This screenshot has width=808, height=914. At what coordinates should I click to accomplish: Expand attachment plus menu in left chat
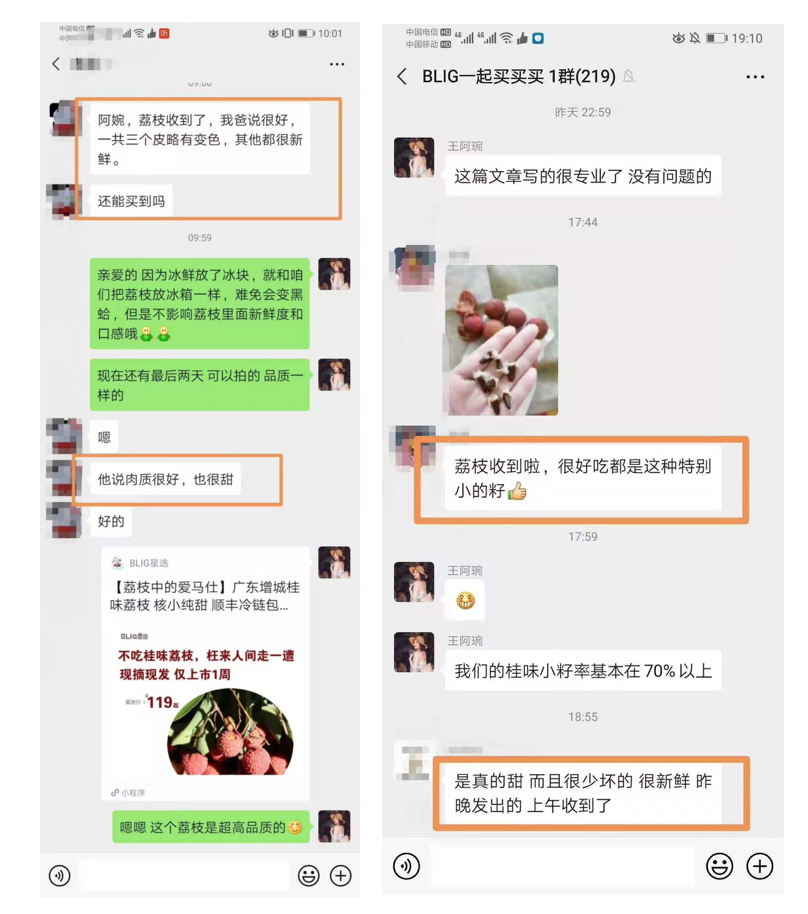(x=341, y=875)
